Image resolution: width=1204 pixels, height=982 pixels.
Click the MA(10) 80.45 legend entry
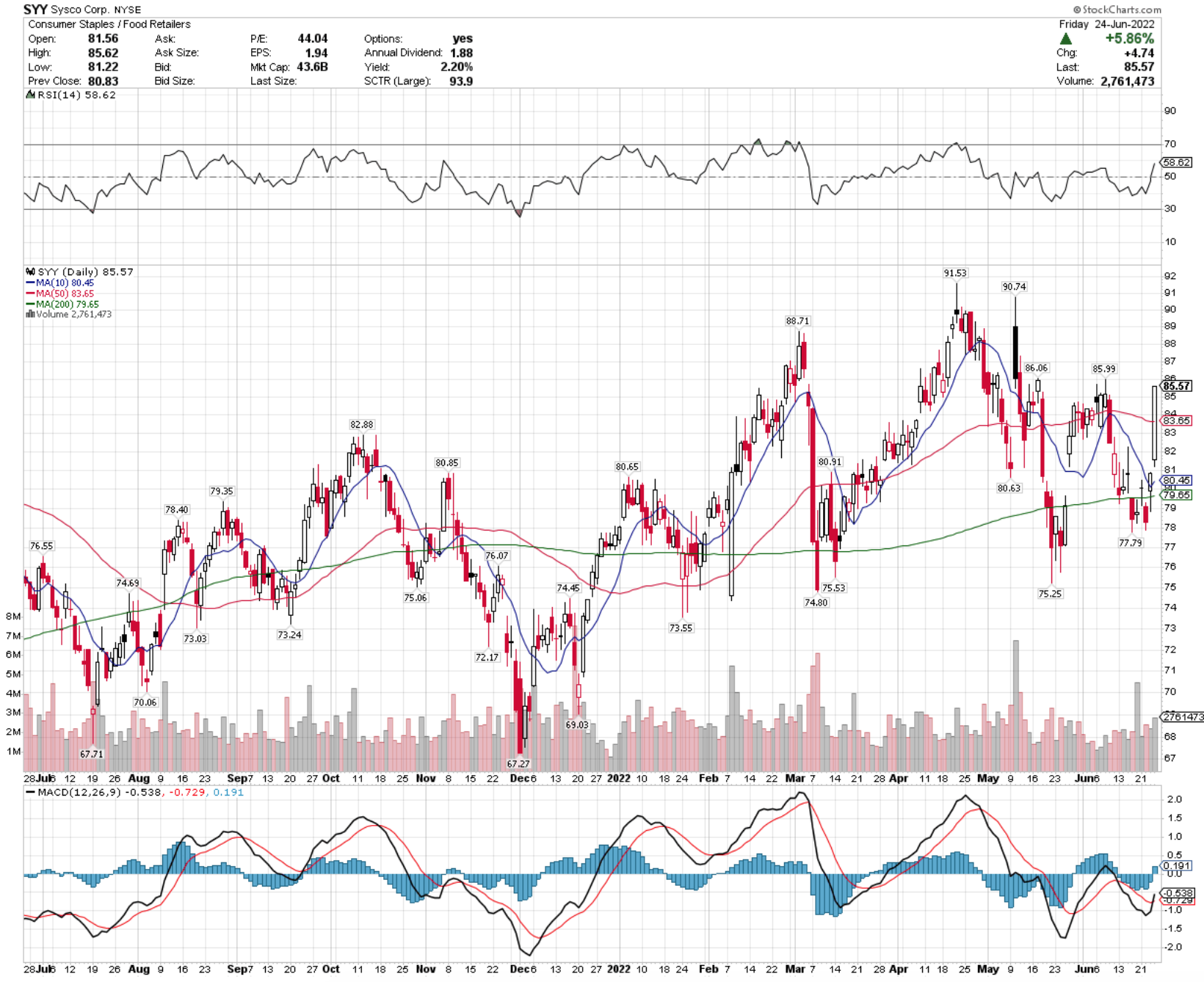click(60, 283)
